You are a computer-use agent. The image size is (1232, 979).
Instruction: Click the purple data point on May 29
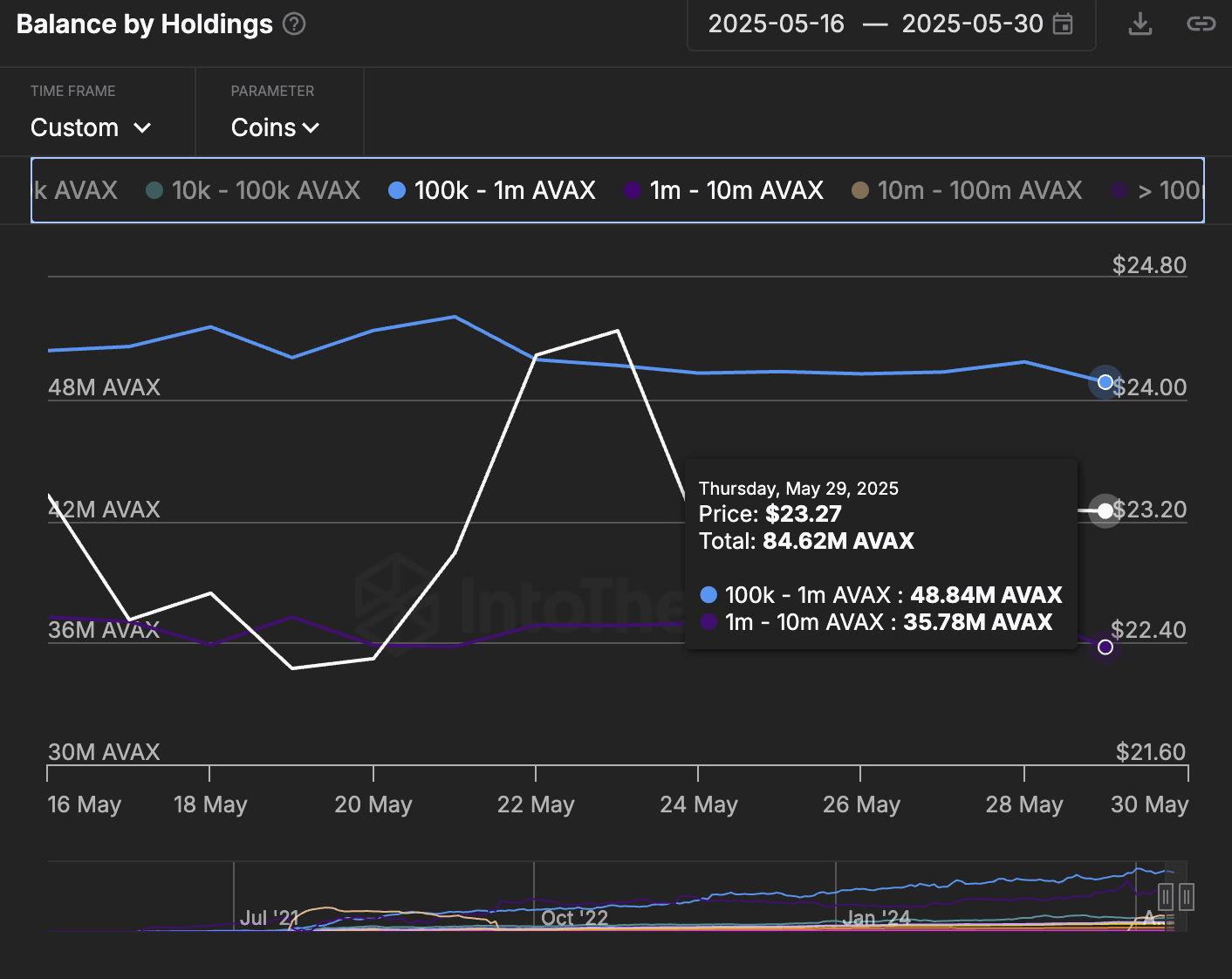pos(1105,647)
